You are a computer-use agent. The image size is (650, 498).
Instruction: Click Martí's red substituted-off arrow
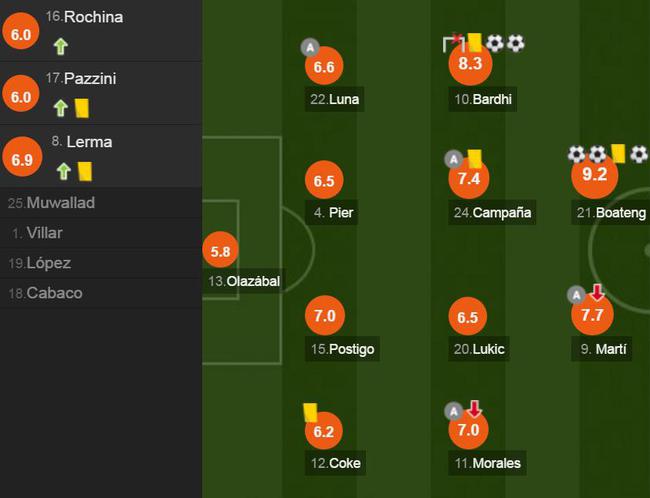(x=597, y=292)
